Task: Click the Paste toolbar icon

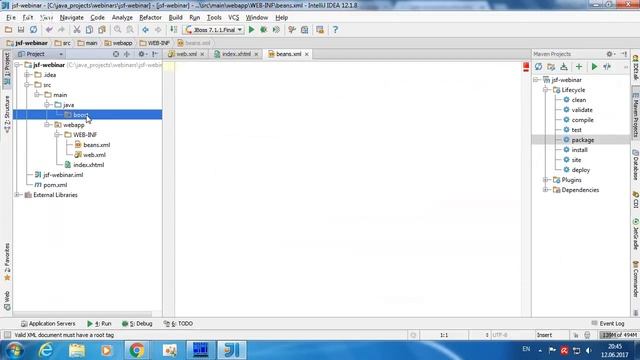Action: tap(102, 30)
